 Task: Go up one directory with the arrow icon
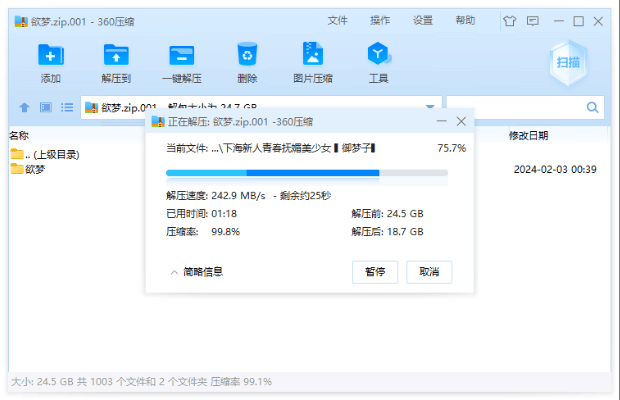25,108
